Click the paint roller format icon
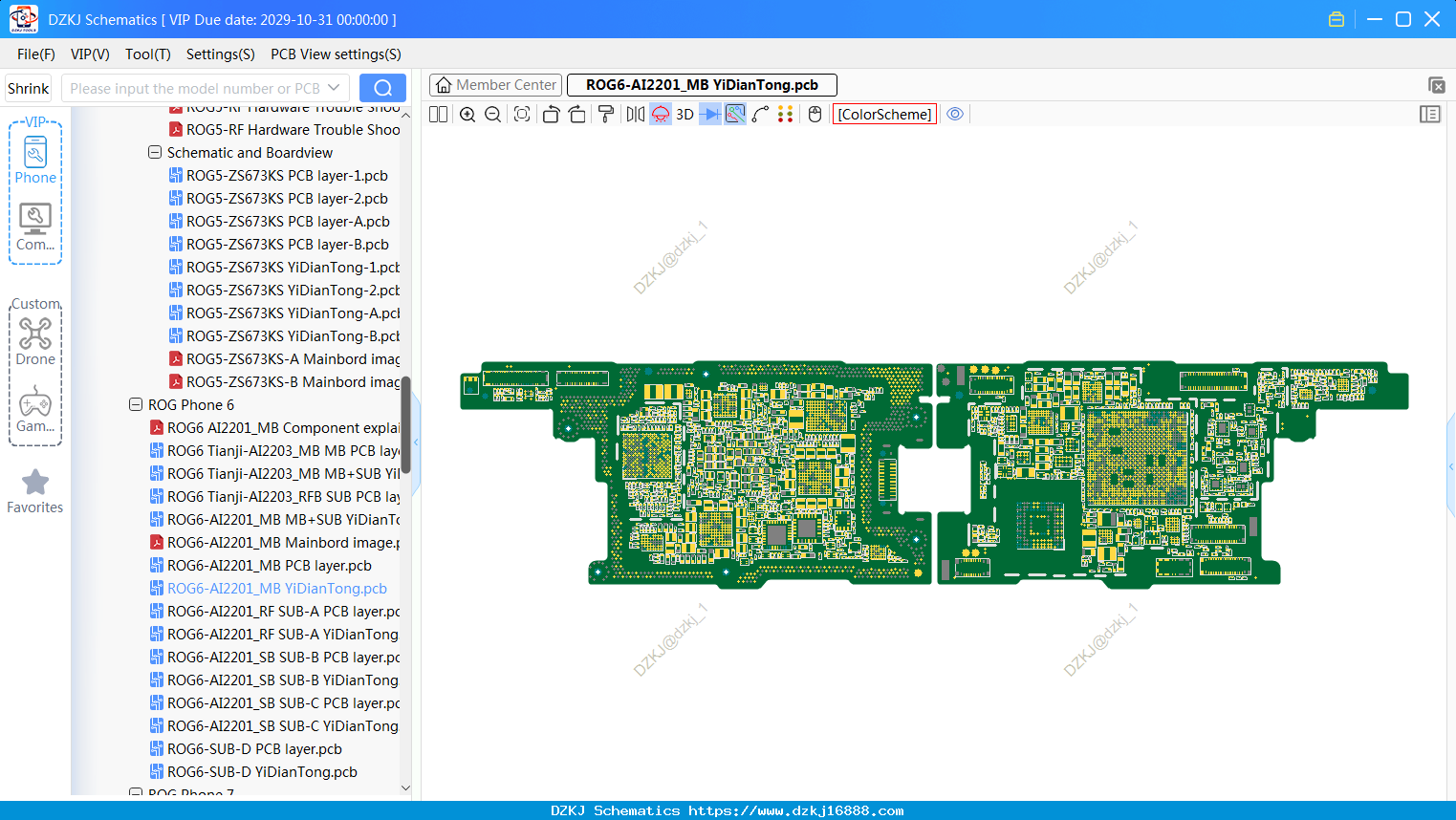Image resolution: width=1456 pixels, height=820 pixels. point(605,114)
